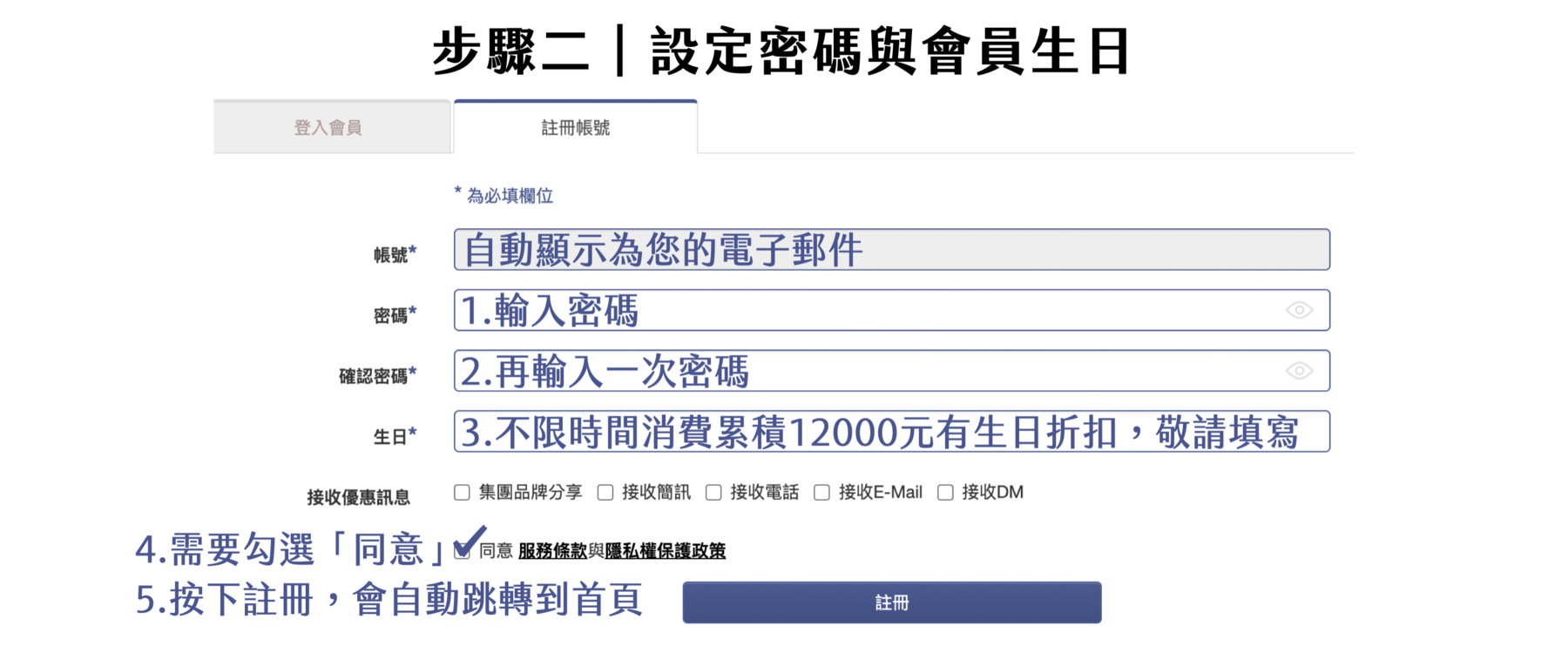Open the 隱私權保護政策 link
This screenshot has width=1568, height=646.
point(666,551)
